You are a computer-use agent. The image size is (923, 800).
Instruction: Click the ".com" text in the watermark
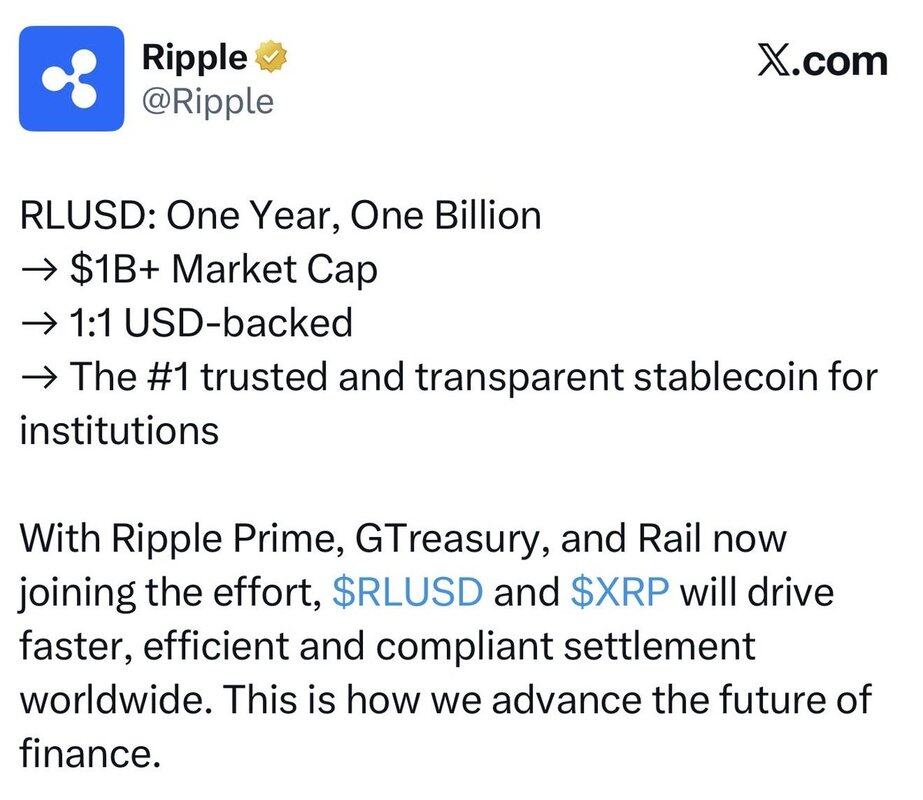click(843, 60)
